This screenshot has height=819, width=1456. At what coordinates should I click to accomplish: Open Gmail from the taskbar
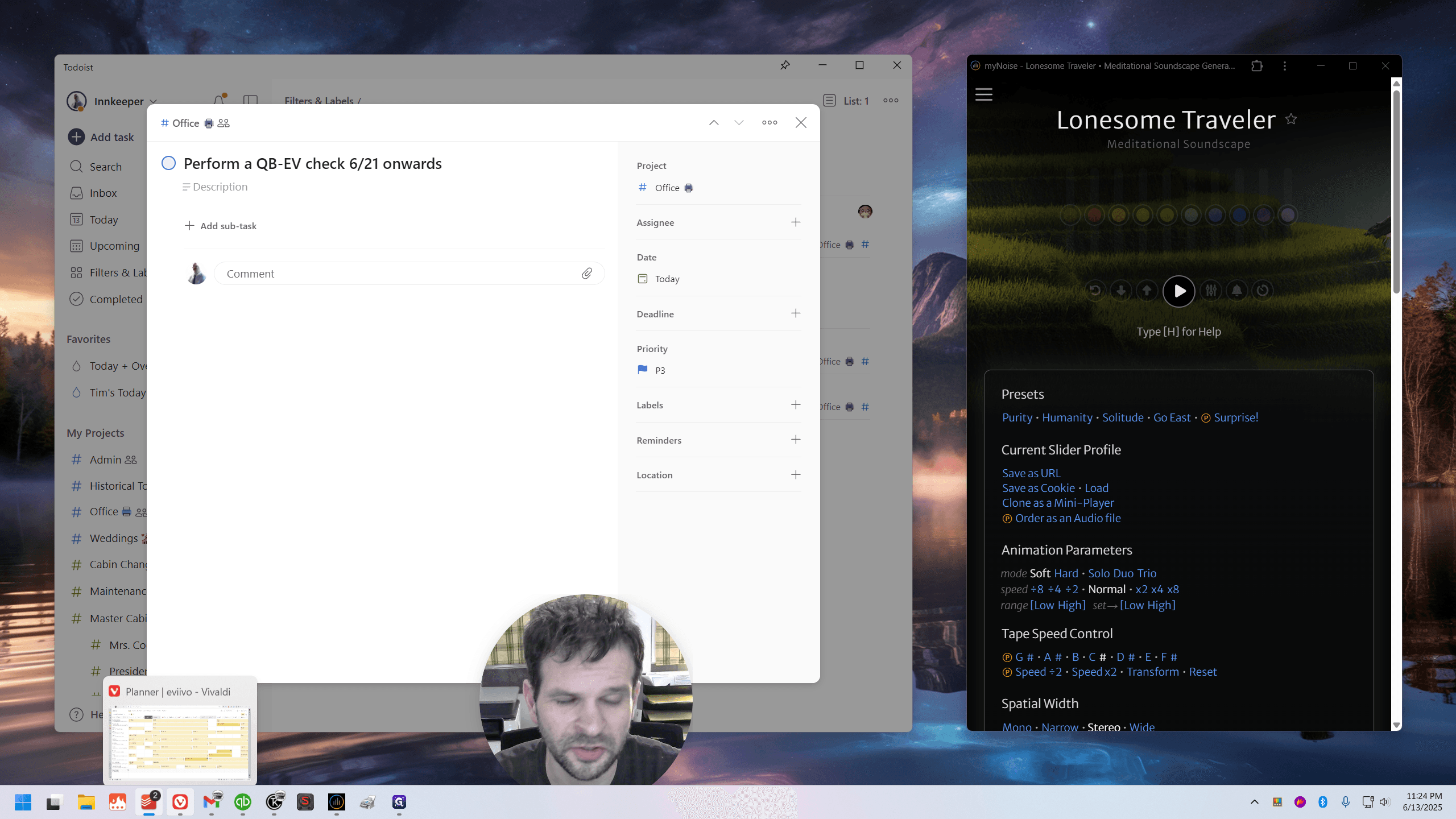[212, 802]
